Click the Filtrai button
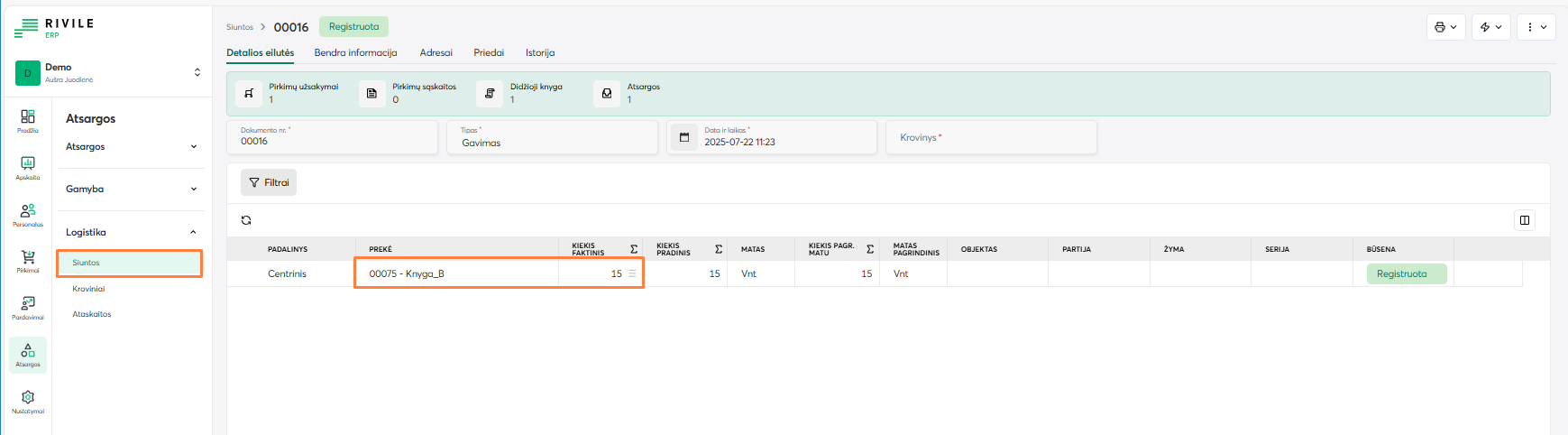 [x=269, y=182]
